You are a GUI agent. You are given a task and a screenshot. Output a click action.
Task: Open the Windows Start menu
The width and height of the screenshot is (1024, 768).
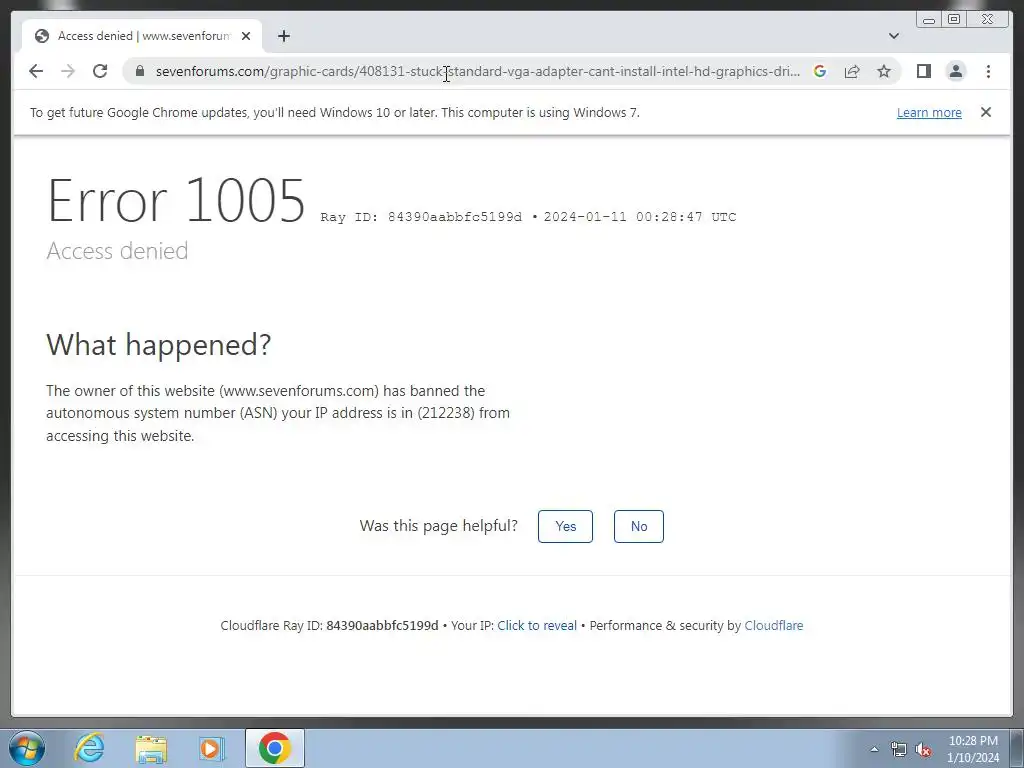click(27, 748)
